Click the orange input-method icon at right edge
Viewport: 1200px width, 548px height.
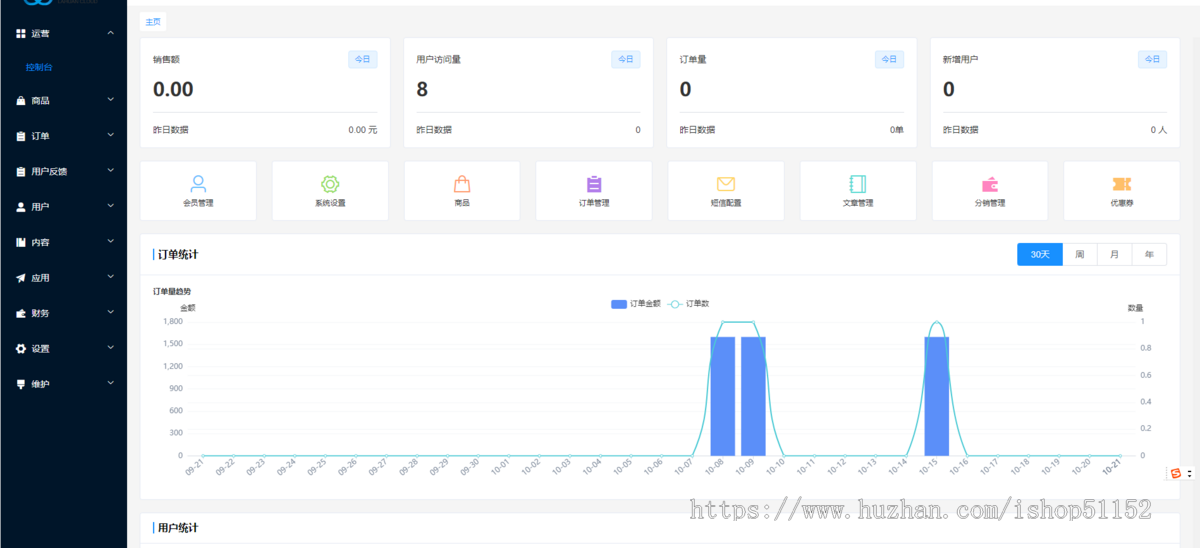click(1175, 473)
